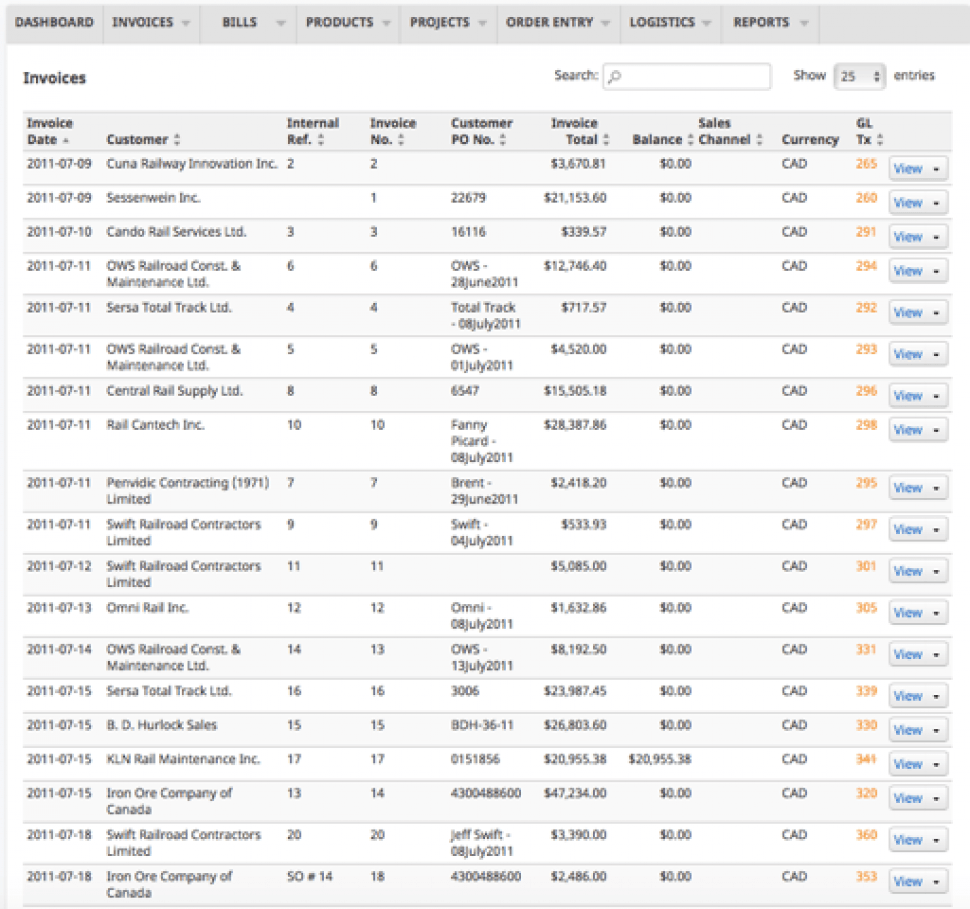Image resolution: width=970 pixels, height=909 pixels.
Task: Sort table by Invoice Date column
Action: pyautogui.click(x=49, y=131)
